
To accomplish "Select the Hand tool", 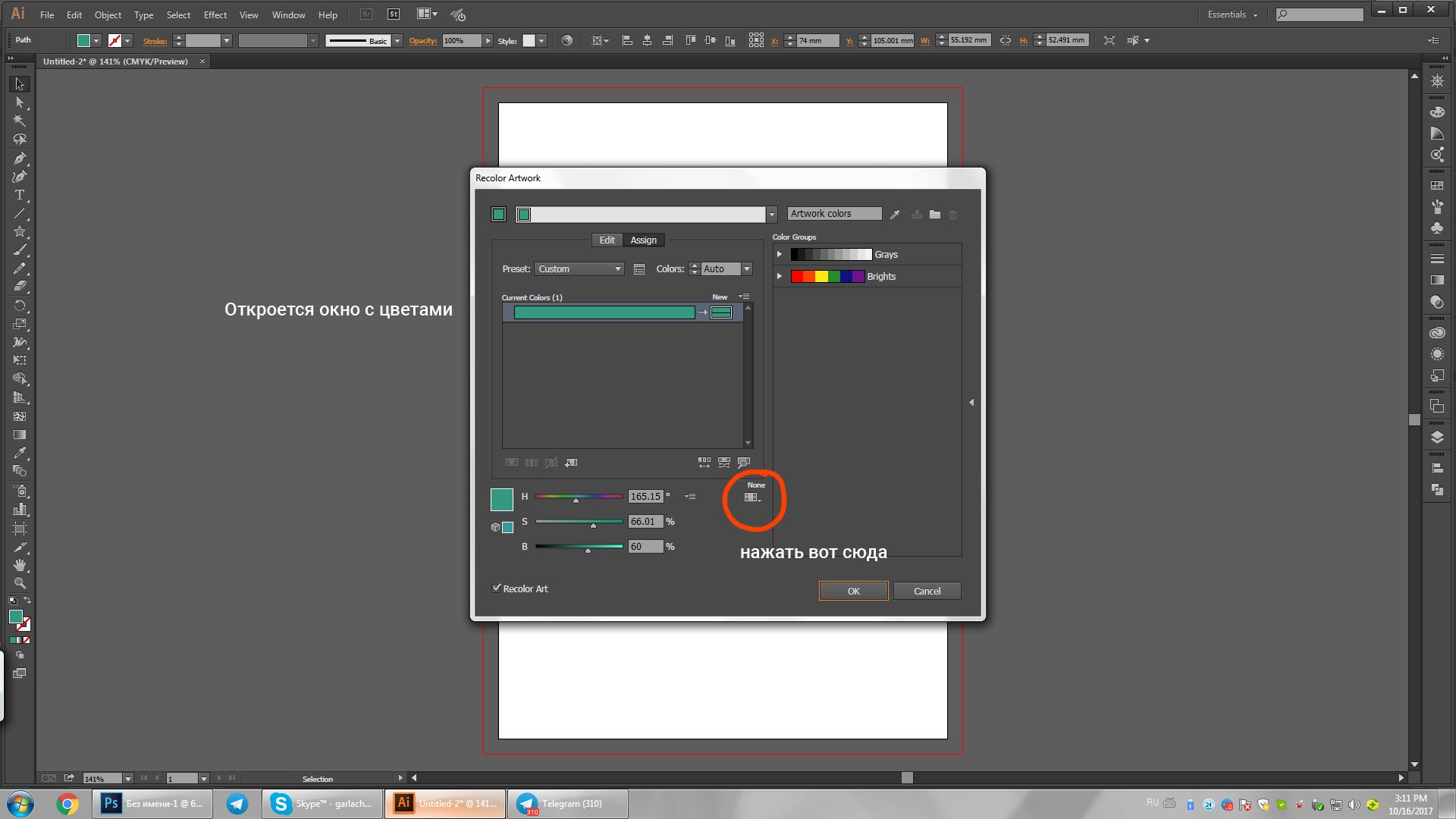I will pyautogui.click(x=20, y=565).
